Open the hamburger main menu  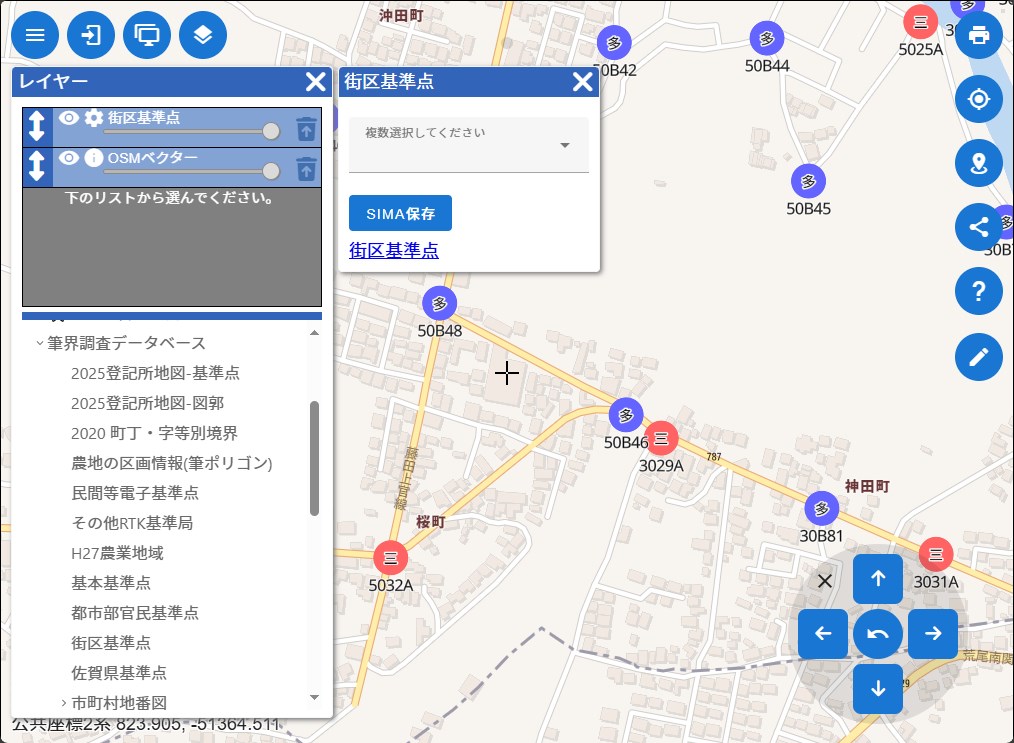[35, 36]
